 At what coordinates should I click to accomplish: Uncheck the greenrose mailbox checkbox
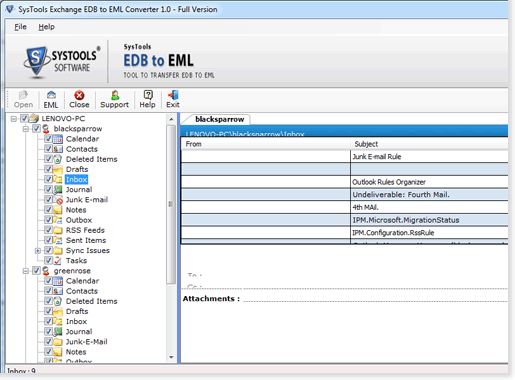point(36,270)
